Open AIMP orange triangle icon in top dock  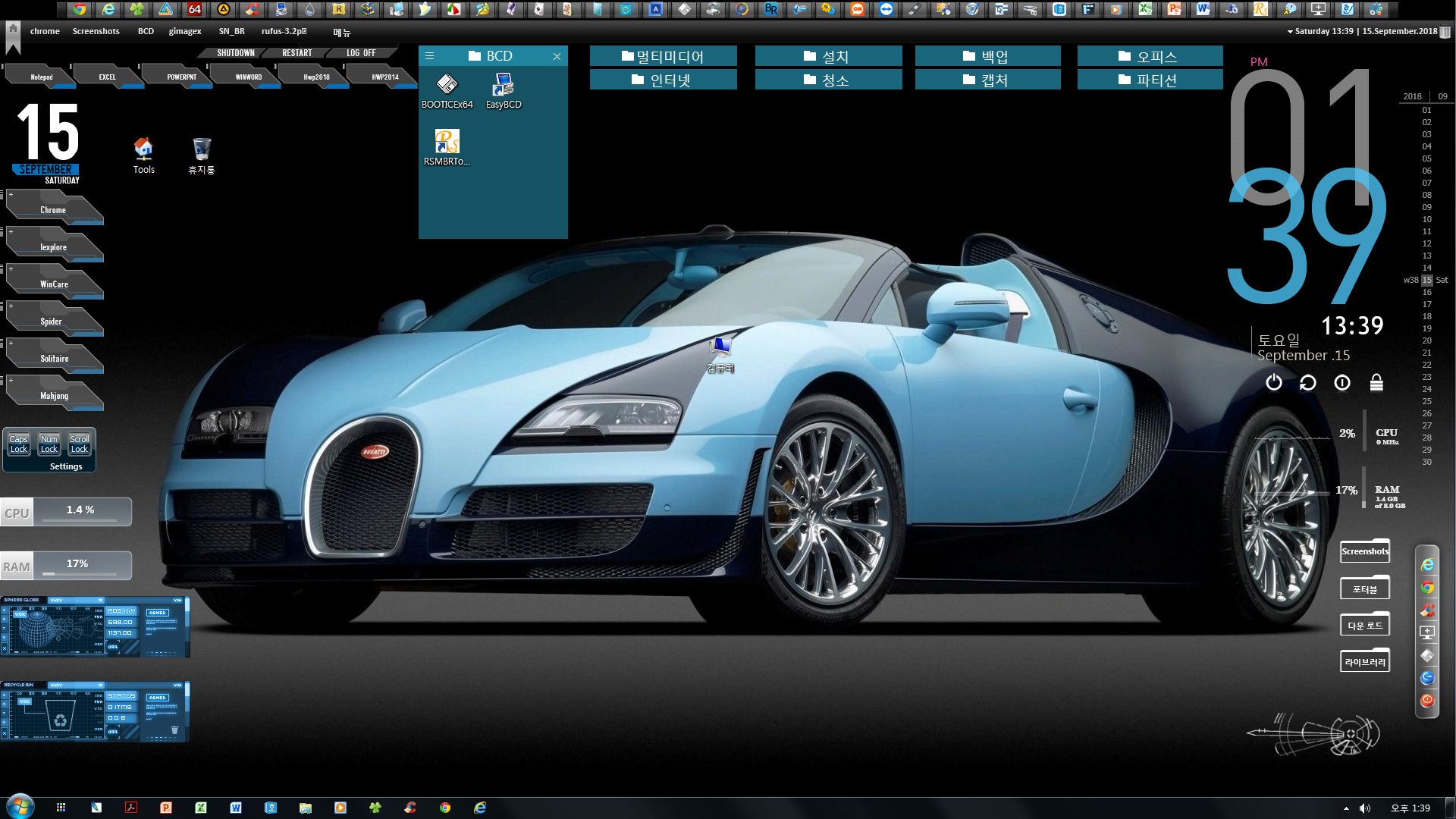click(x=224, y=10)
